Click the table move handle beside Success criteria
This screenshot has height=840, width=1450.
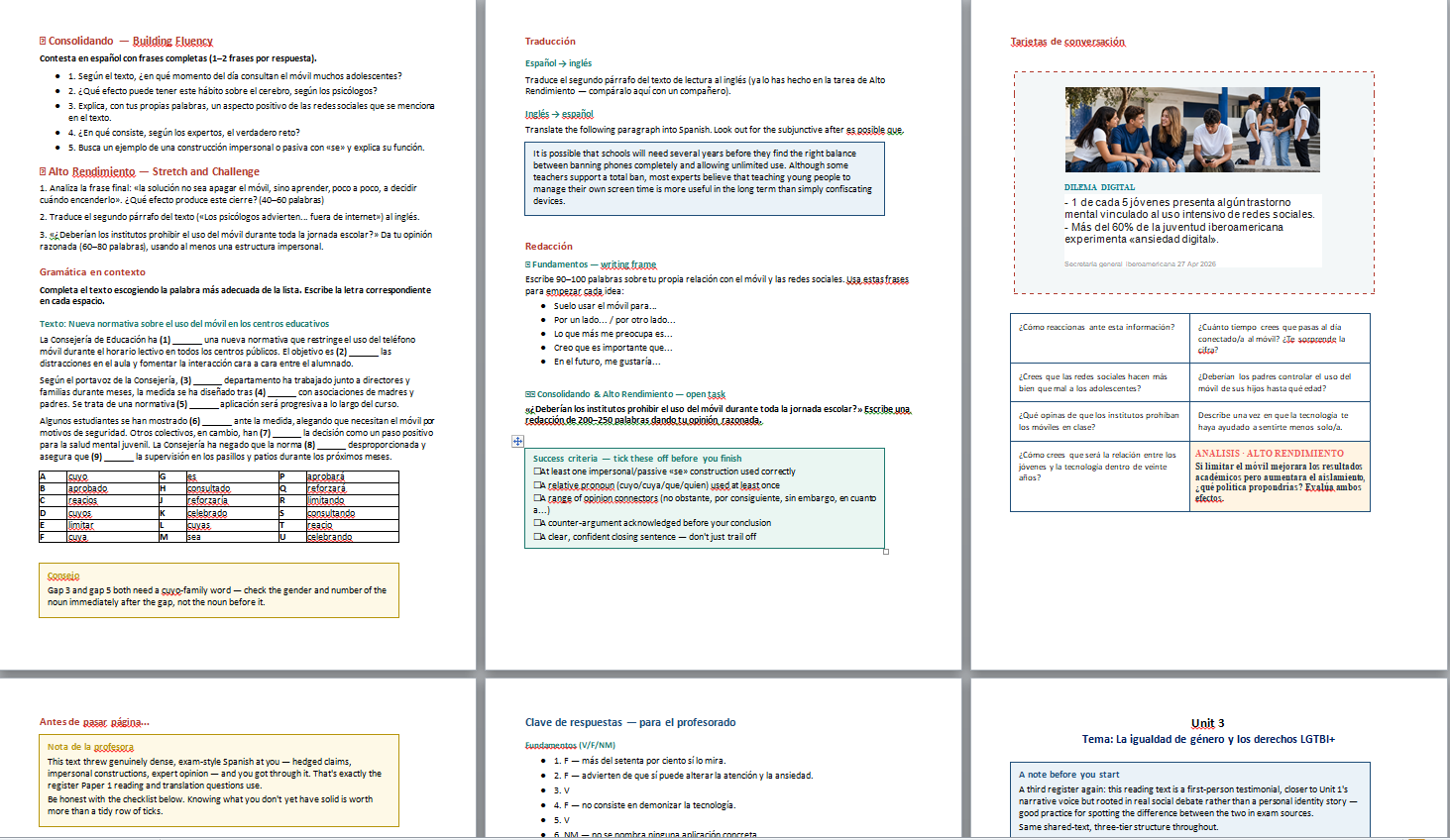(x=517, y=441)
